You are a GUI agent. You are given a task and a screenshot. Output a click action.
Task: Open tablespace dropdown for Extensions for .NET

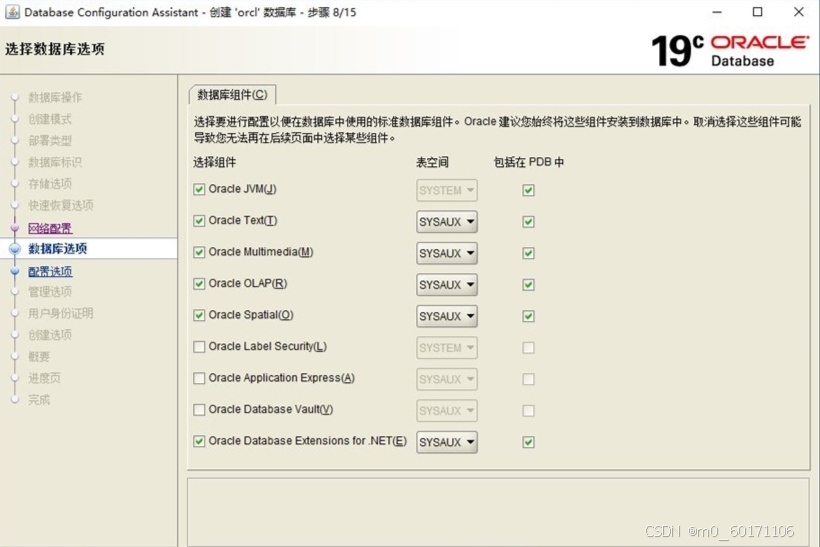[x=447, y=442]
